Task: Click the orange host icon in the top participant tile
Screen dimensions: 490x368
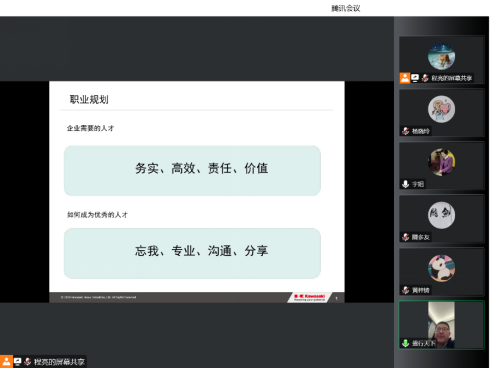Action: coord(405,78)
